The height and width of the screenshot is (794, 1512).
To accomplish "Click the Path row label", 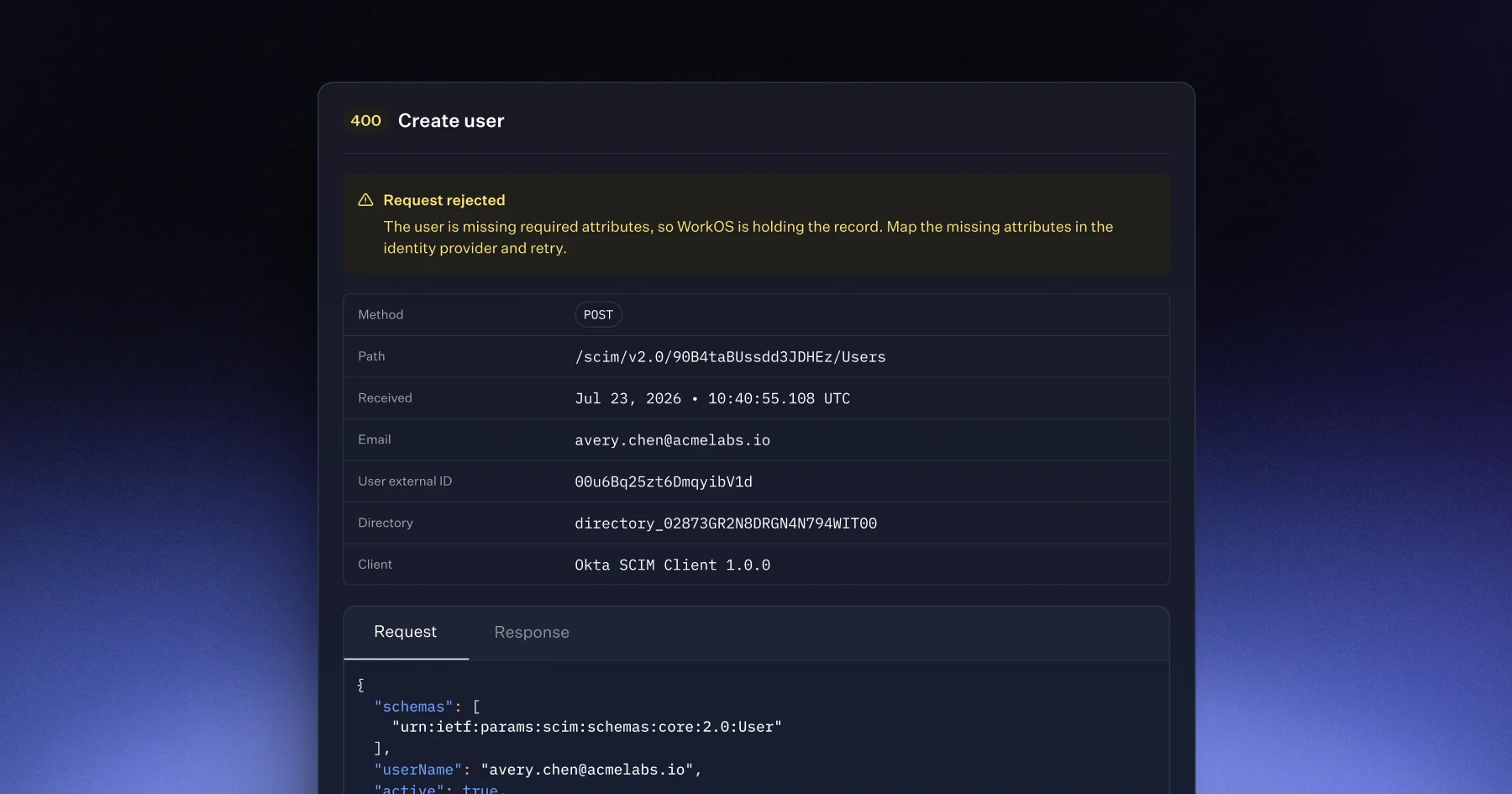I will click(371, 356).
